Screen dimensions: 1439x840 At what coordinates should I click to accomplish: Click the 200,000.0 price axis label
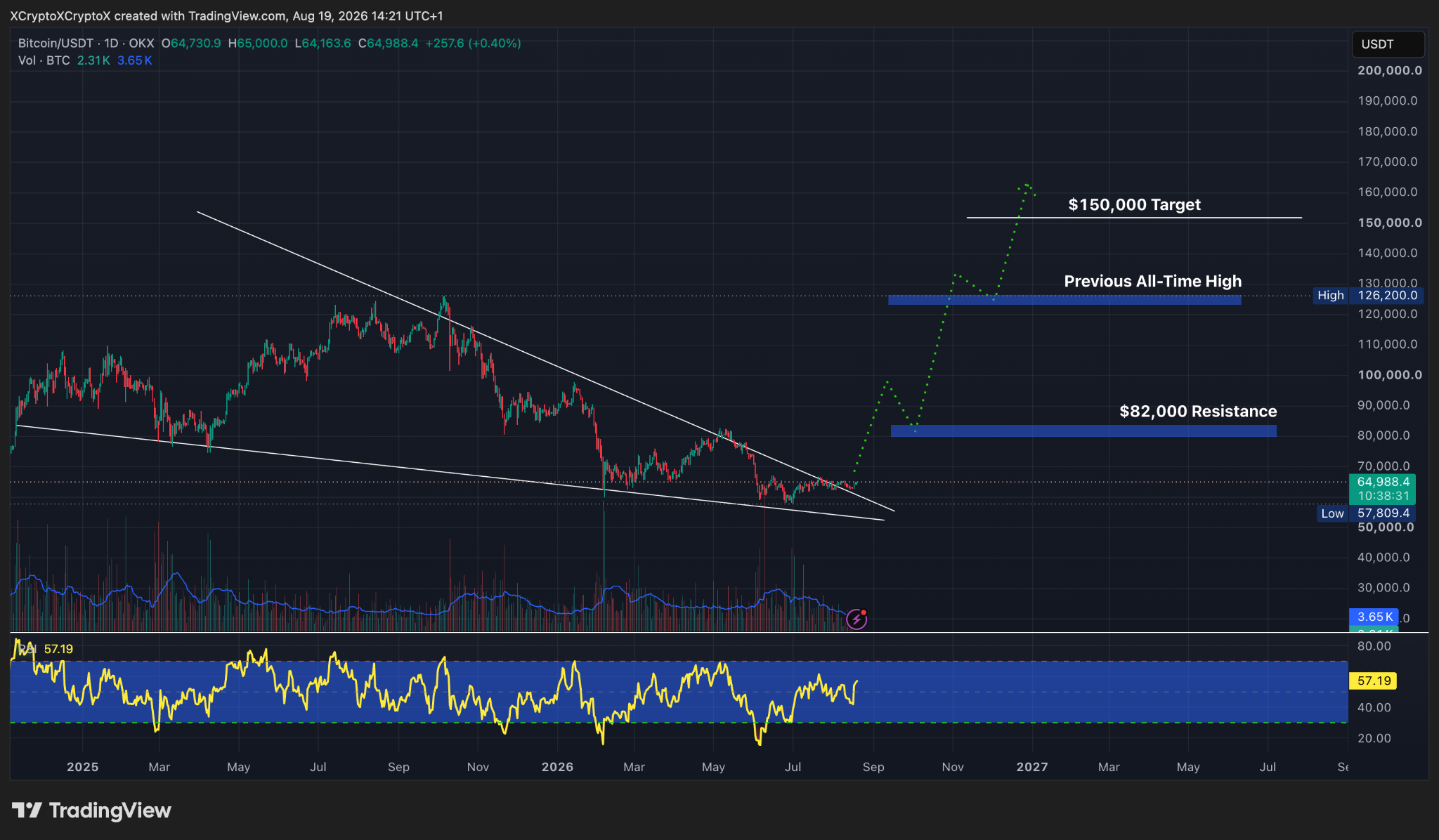coord(1390,70)
